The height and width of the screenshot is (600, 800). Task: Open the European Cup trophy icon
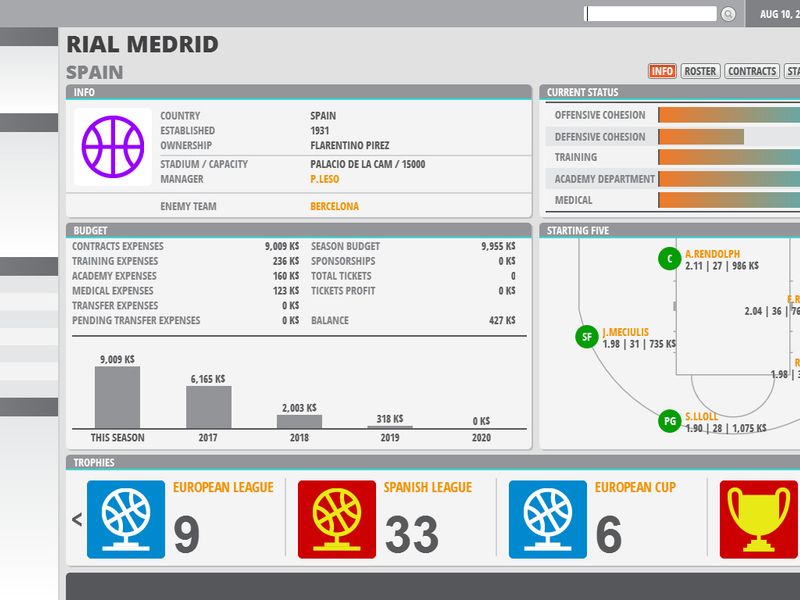tap(548, 519)
